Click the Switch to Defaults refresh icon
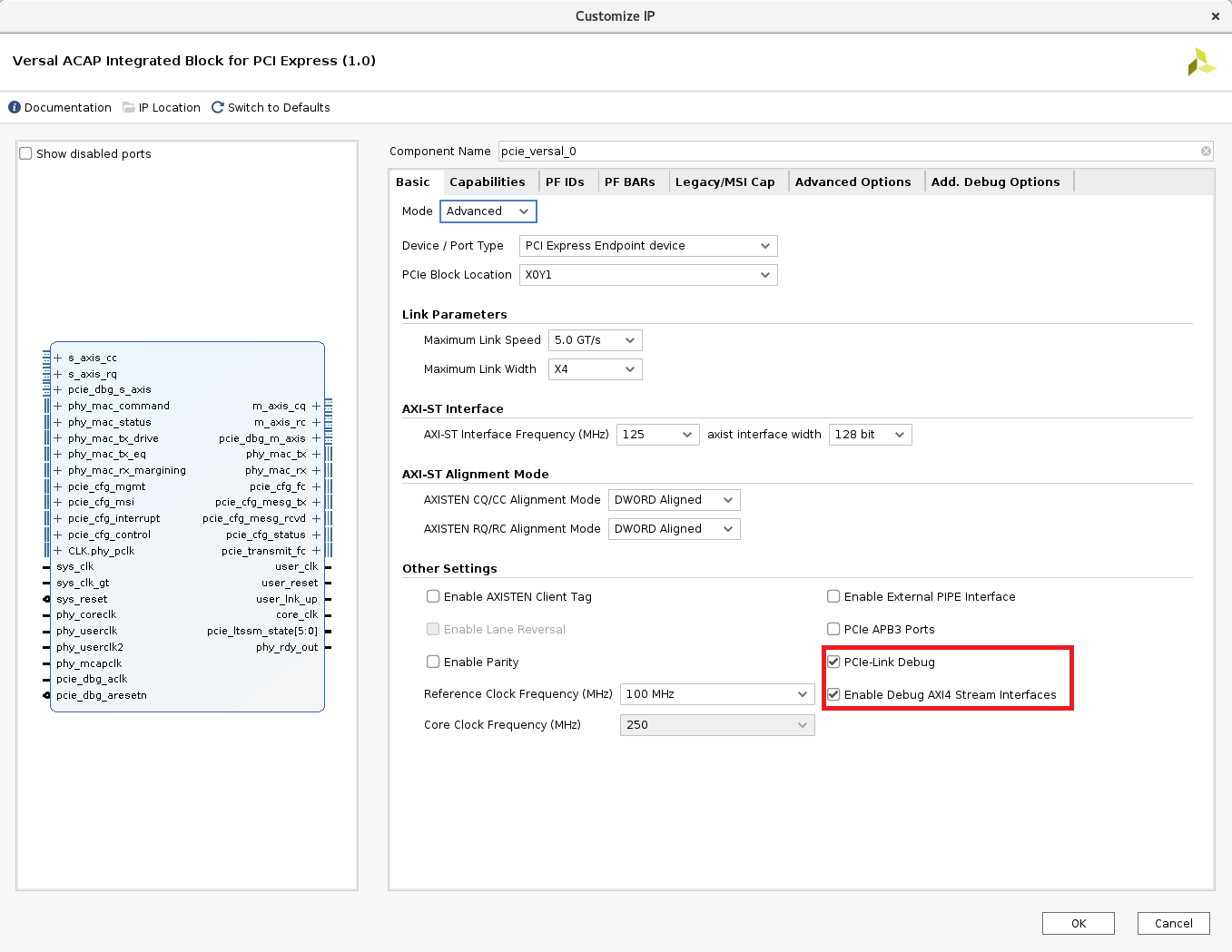The width and height of the screenshot is (1232, 952). pyautogui.click(x=218, y=107)
